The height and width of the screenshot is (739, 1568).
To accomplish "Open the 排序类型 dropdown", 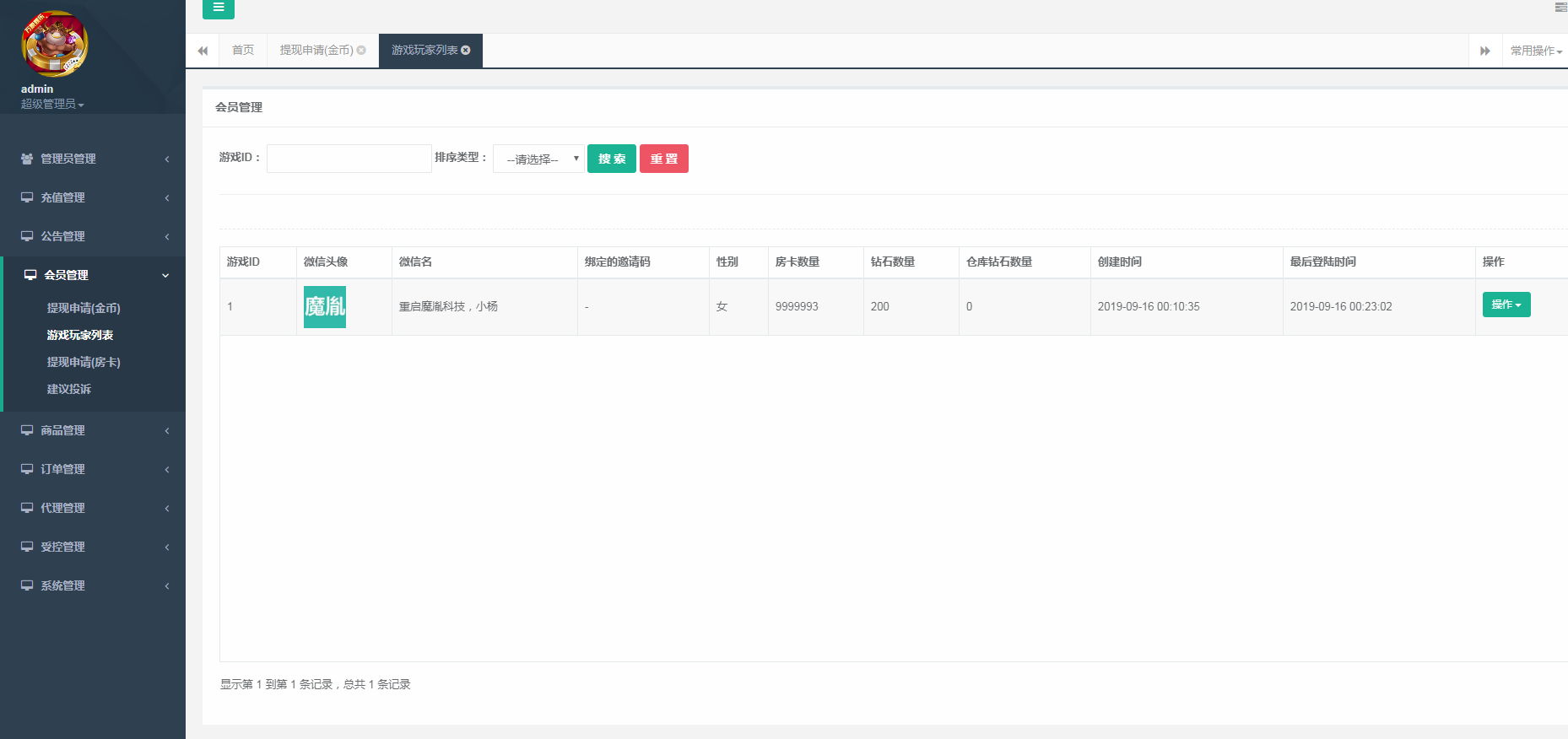I will click(x=538, y=159).
